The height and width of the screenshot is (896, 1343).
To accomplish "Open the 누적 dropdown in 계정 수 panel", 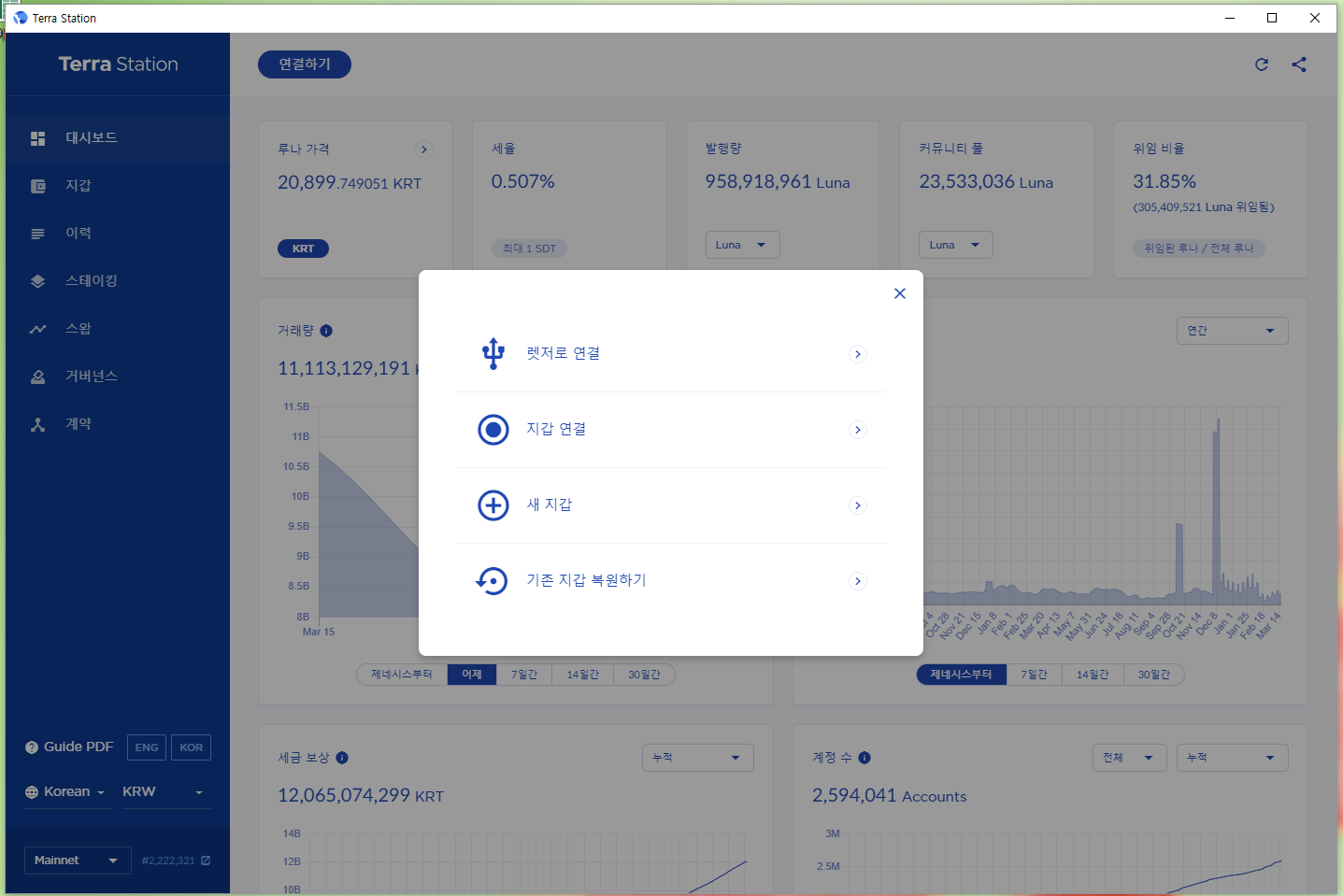I will tap(1233, 758).
